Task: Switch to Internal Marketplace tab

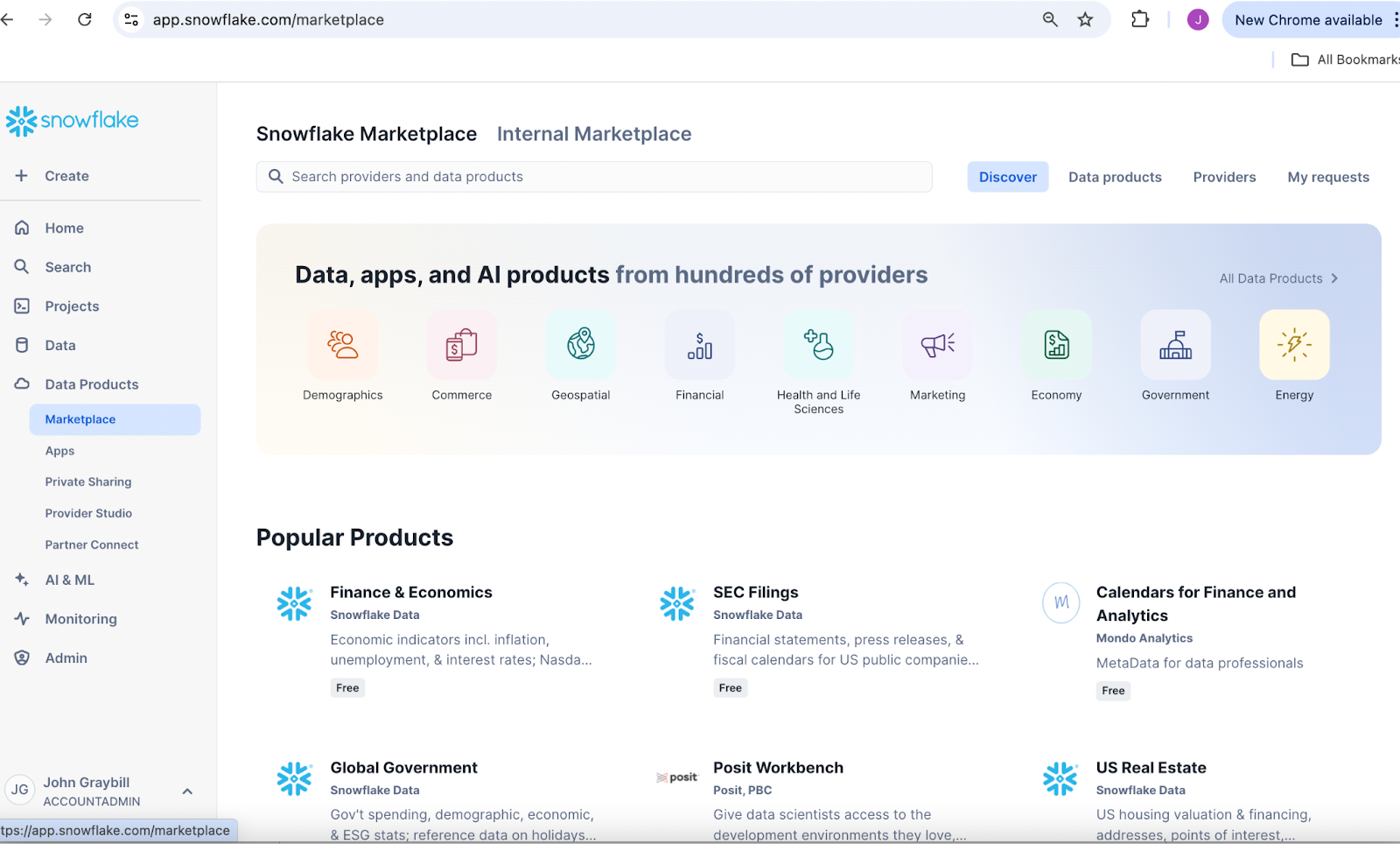Action: tap(594, 134)
